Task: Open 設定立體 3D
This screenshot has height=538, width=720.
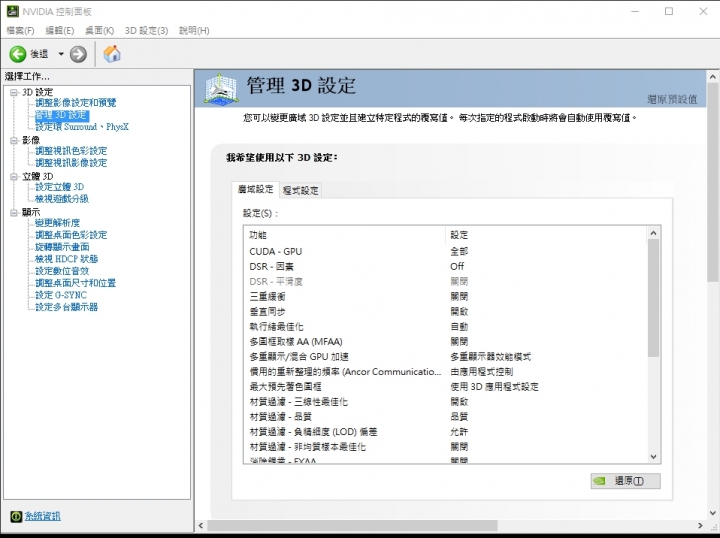Action: click(x=60, y=187)
